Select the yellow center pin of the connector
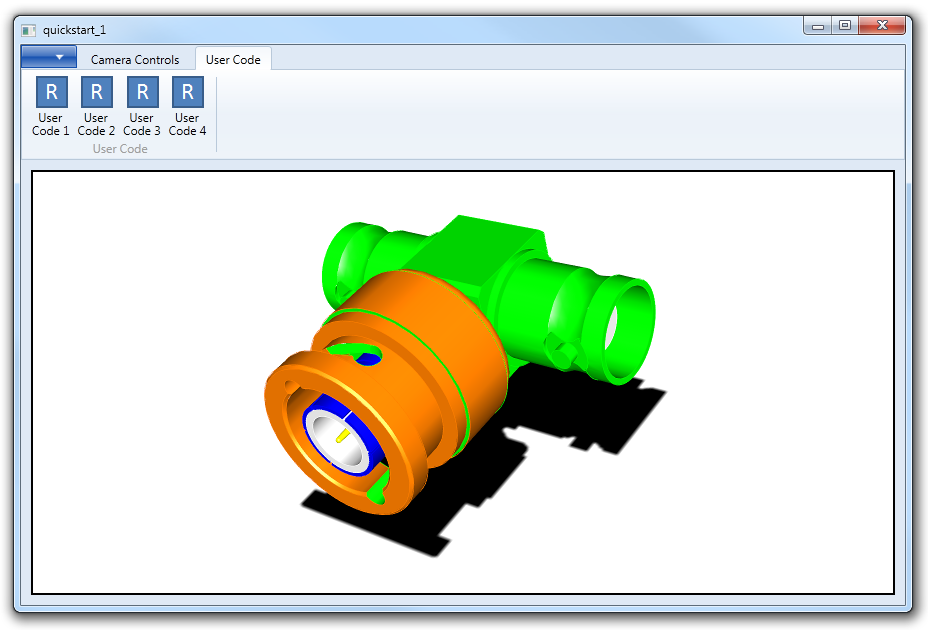928x630 pixels. tap(341, 435)
